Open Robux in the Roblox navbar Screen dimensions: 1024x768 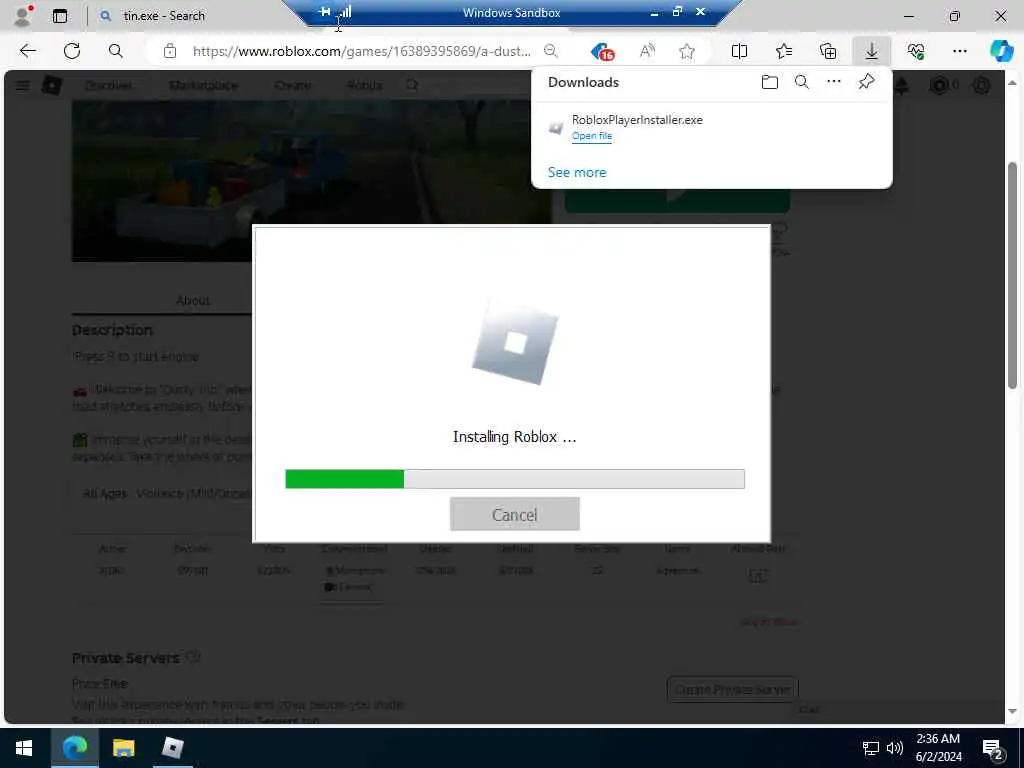coord(364,86)
